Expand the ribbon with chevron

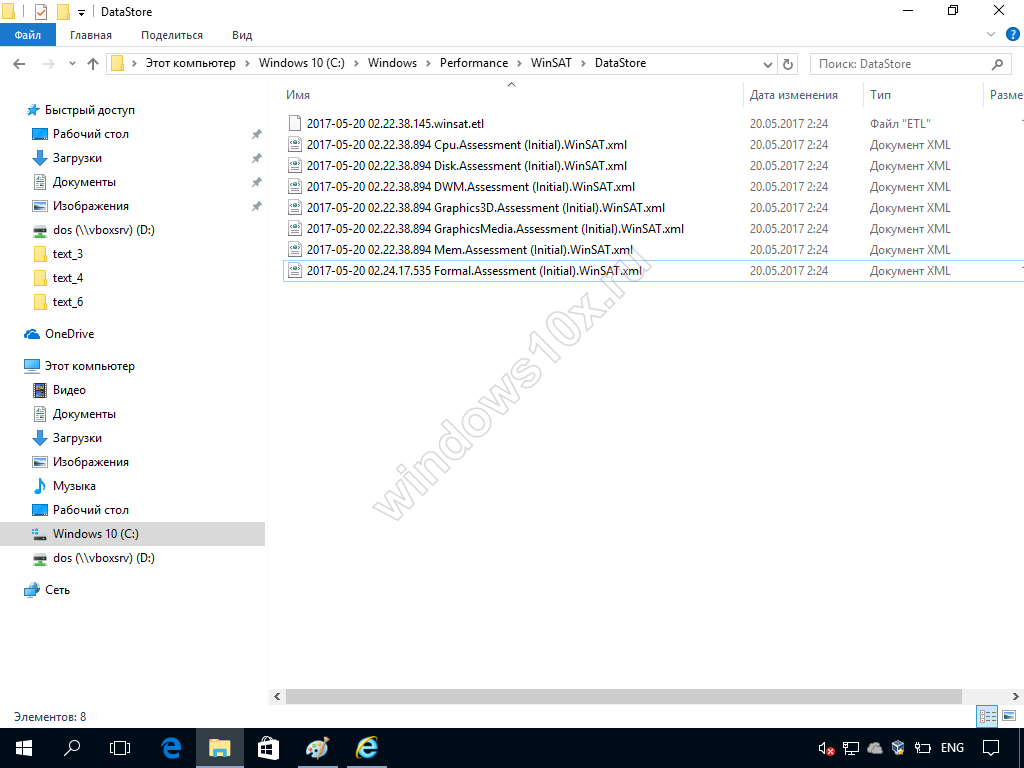[991, 35]
